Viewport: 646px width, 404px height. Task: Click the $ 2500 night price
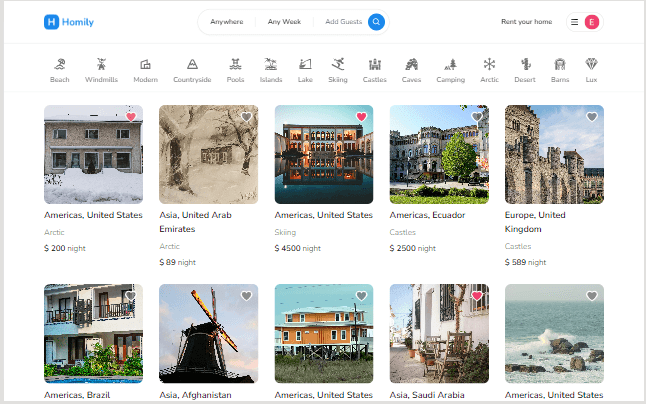pyautogui.click(x=412, y=248)
